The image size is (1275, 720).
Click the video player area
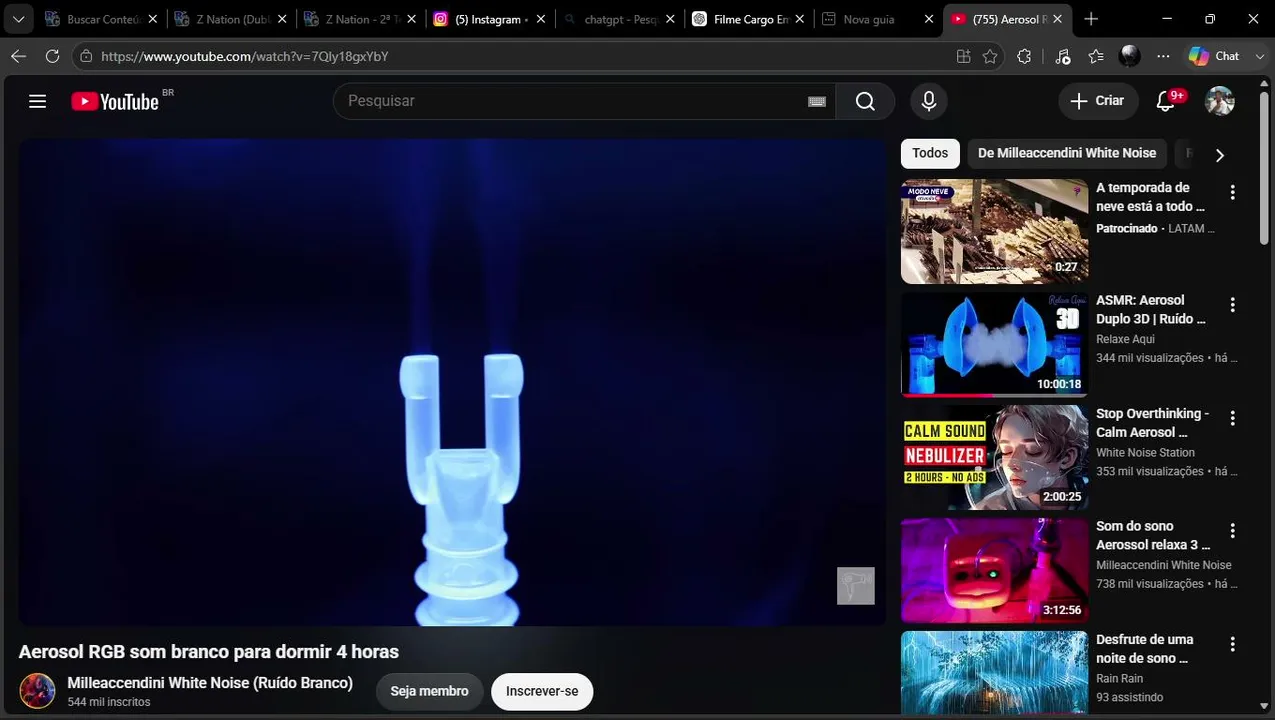point(452,382)
